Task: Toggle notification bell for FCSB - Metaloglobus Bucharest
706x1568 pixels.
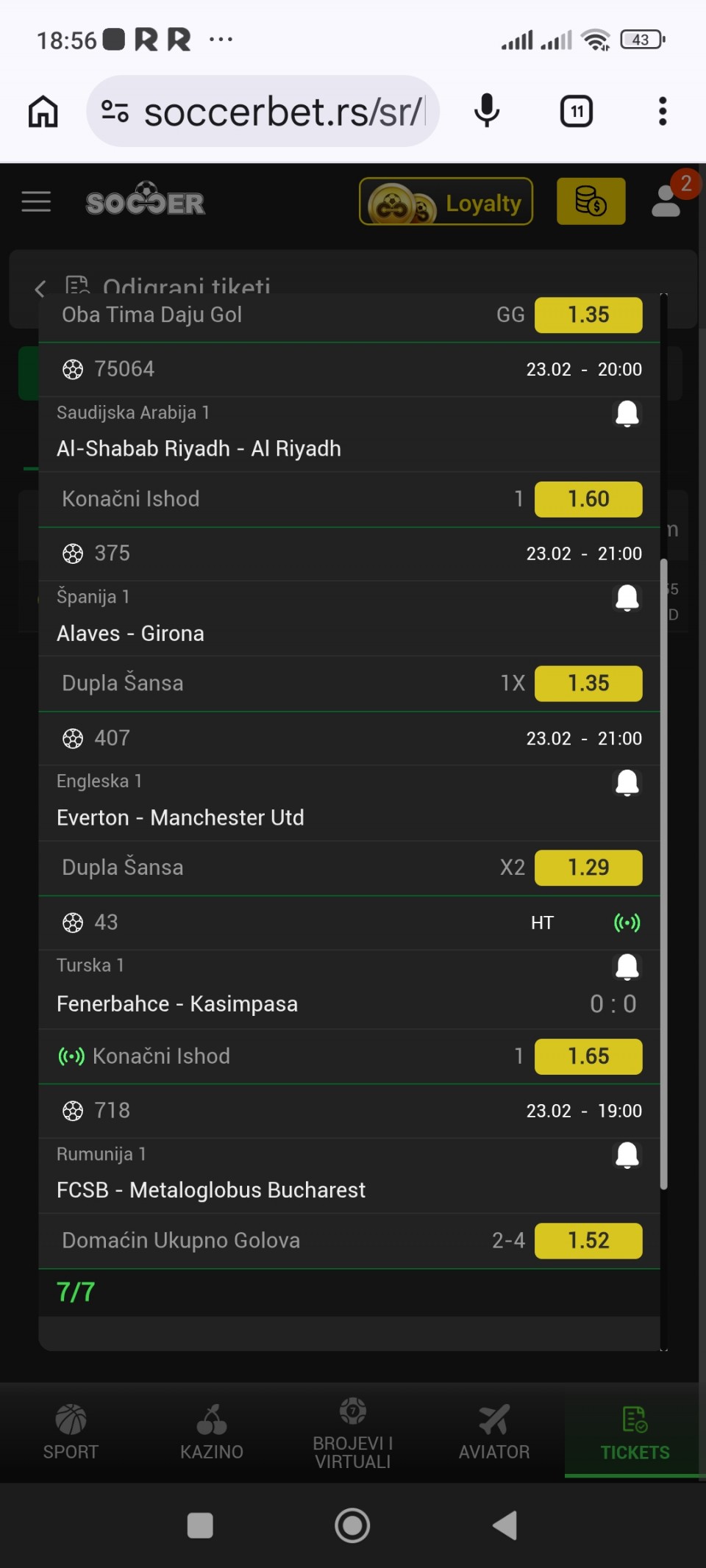Action: pyautogui.click(x=627, y=1156)
